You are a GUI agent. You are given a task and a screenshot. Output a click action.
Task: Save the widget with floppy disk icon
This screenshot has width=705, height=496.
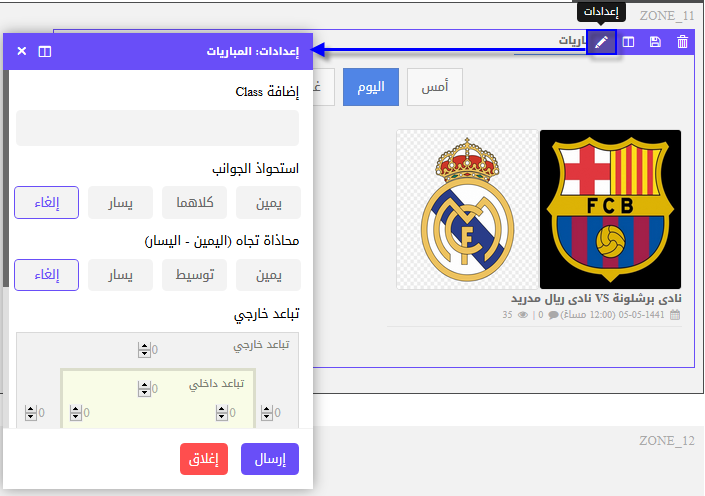pos(655,42)
